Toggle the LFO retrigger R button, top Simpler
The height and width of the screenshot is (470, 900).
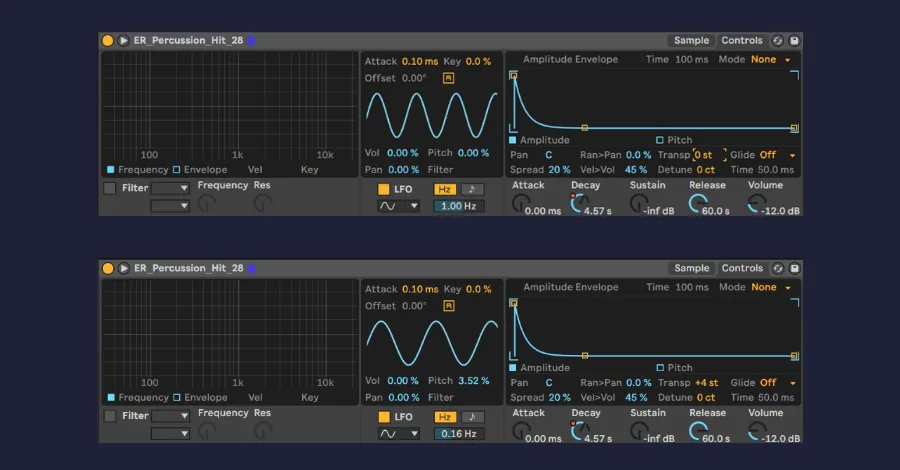[448, 78]
